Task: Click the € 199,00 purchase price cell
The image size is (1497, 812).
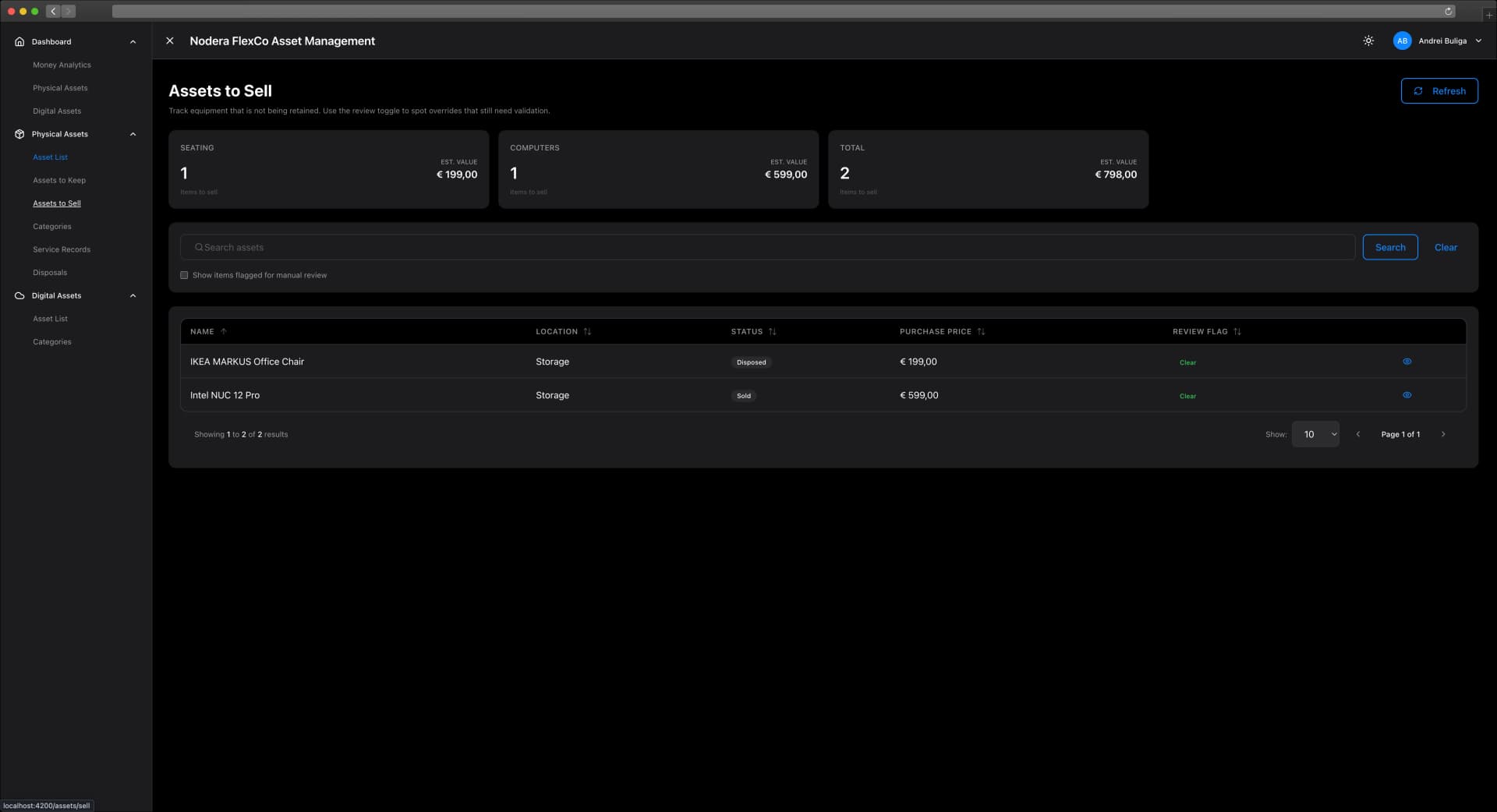Action: click(x=918, y=362)
